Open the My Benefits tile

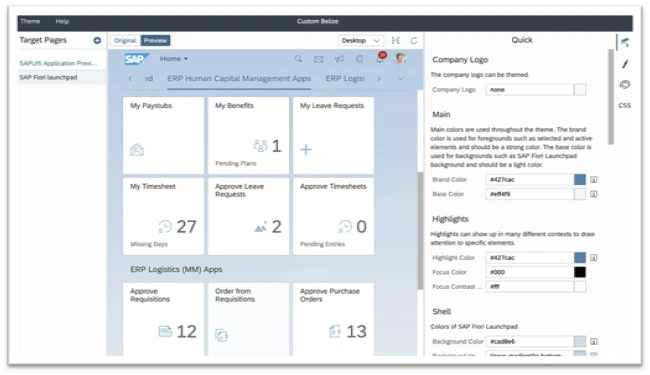tap(248, 135)
